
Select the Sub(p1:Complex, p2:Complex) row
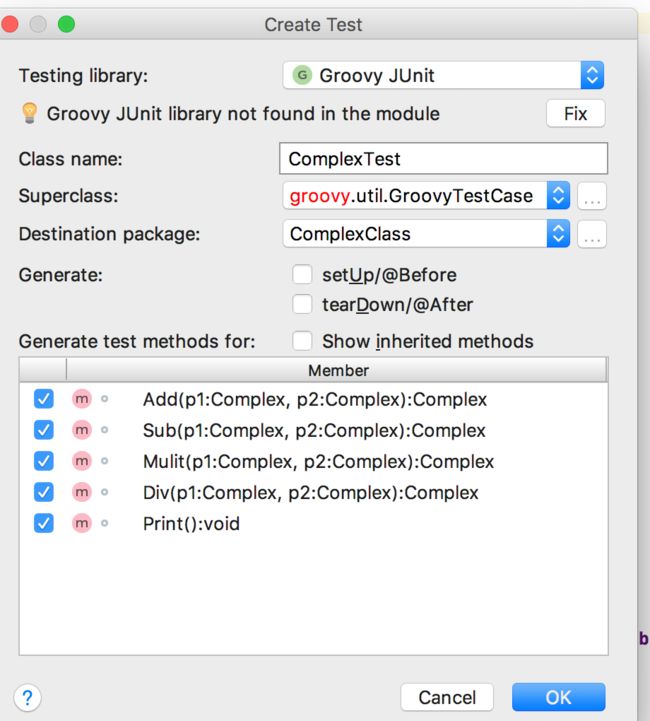tap(314, 430)
